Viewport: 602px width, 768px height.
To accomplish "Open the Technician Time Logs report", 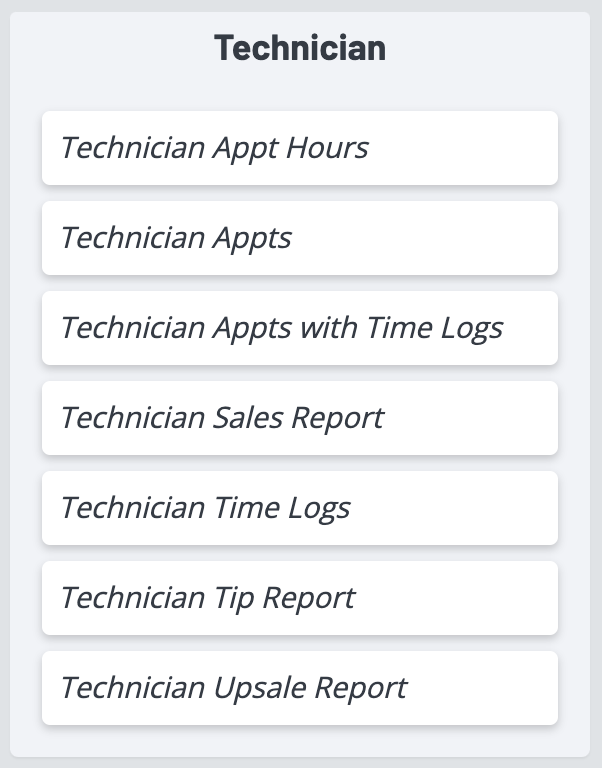I will (x=299, y=508).
